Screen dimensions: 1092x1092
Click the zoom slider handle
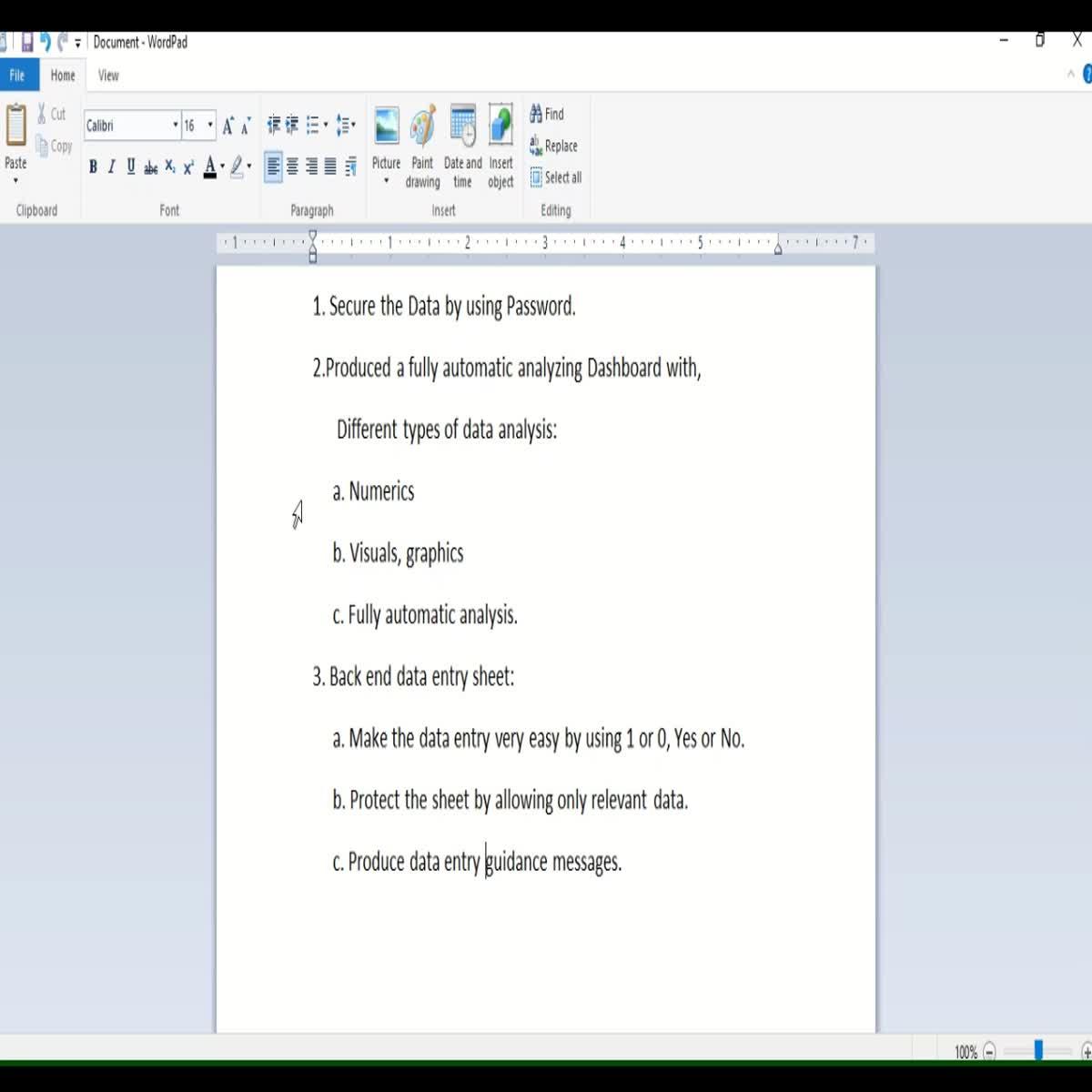point(1037,1051)
